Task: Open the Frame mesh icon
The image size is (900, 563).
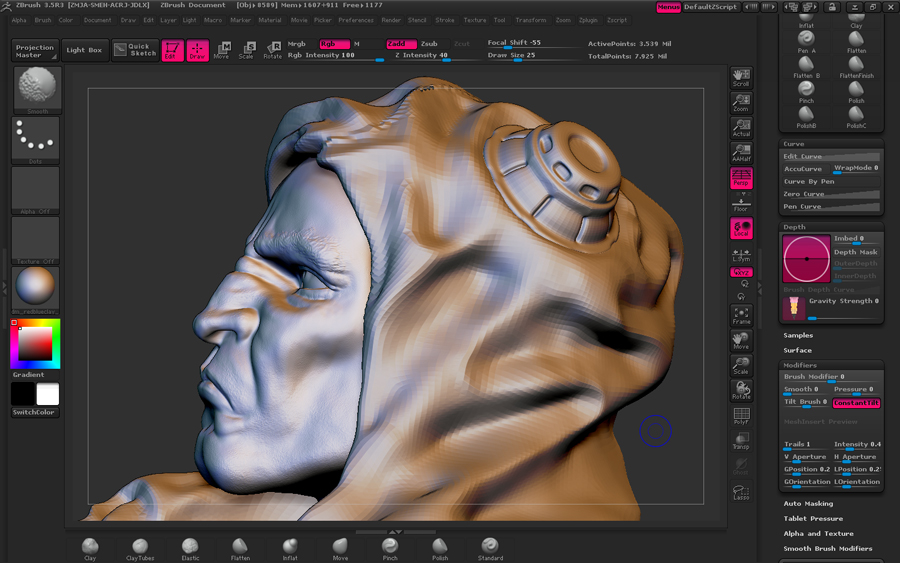Action: pos(741,316)
